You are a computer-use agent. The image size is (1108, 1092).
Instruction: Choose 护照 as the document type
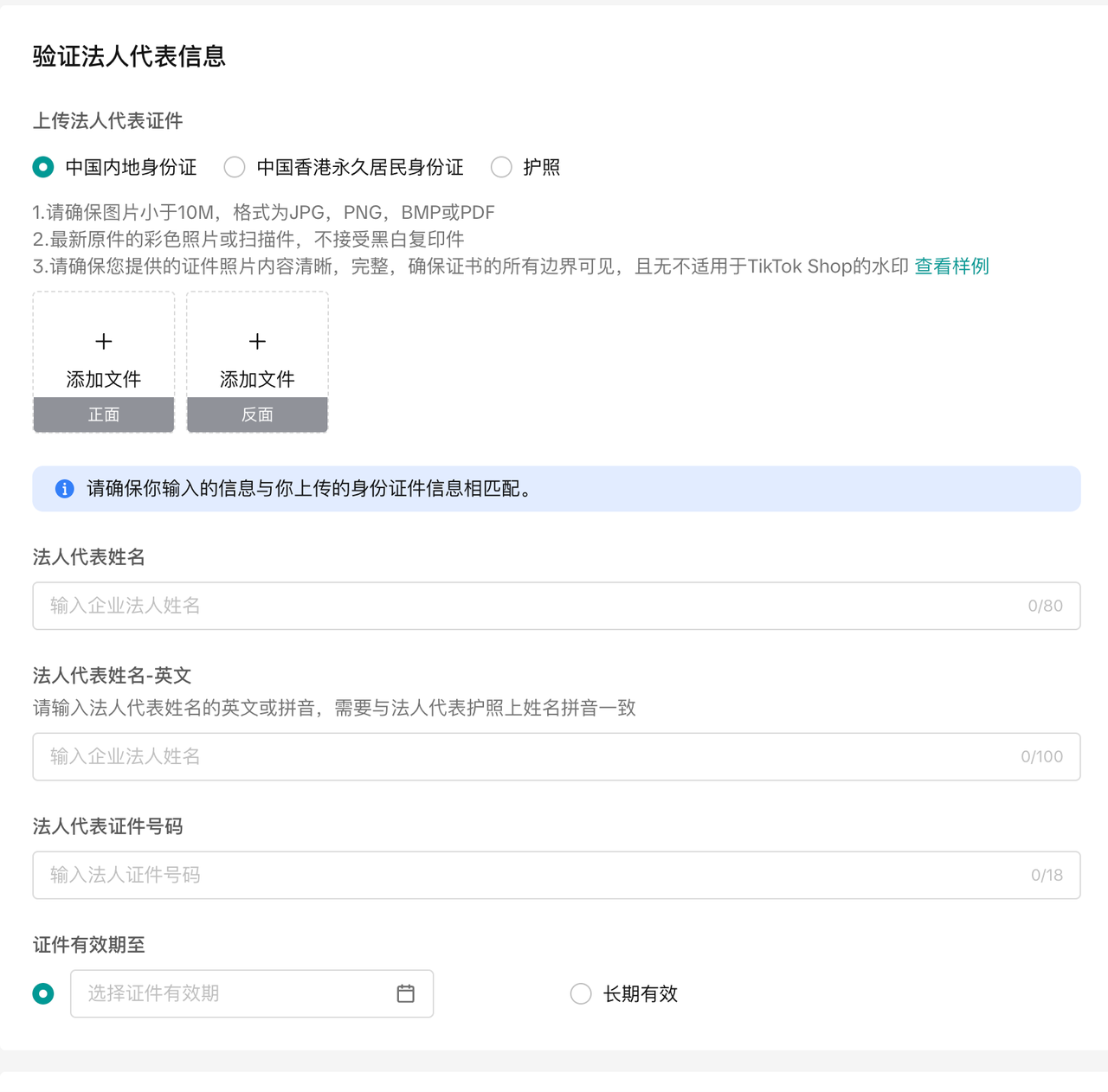501,167
